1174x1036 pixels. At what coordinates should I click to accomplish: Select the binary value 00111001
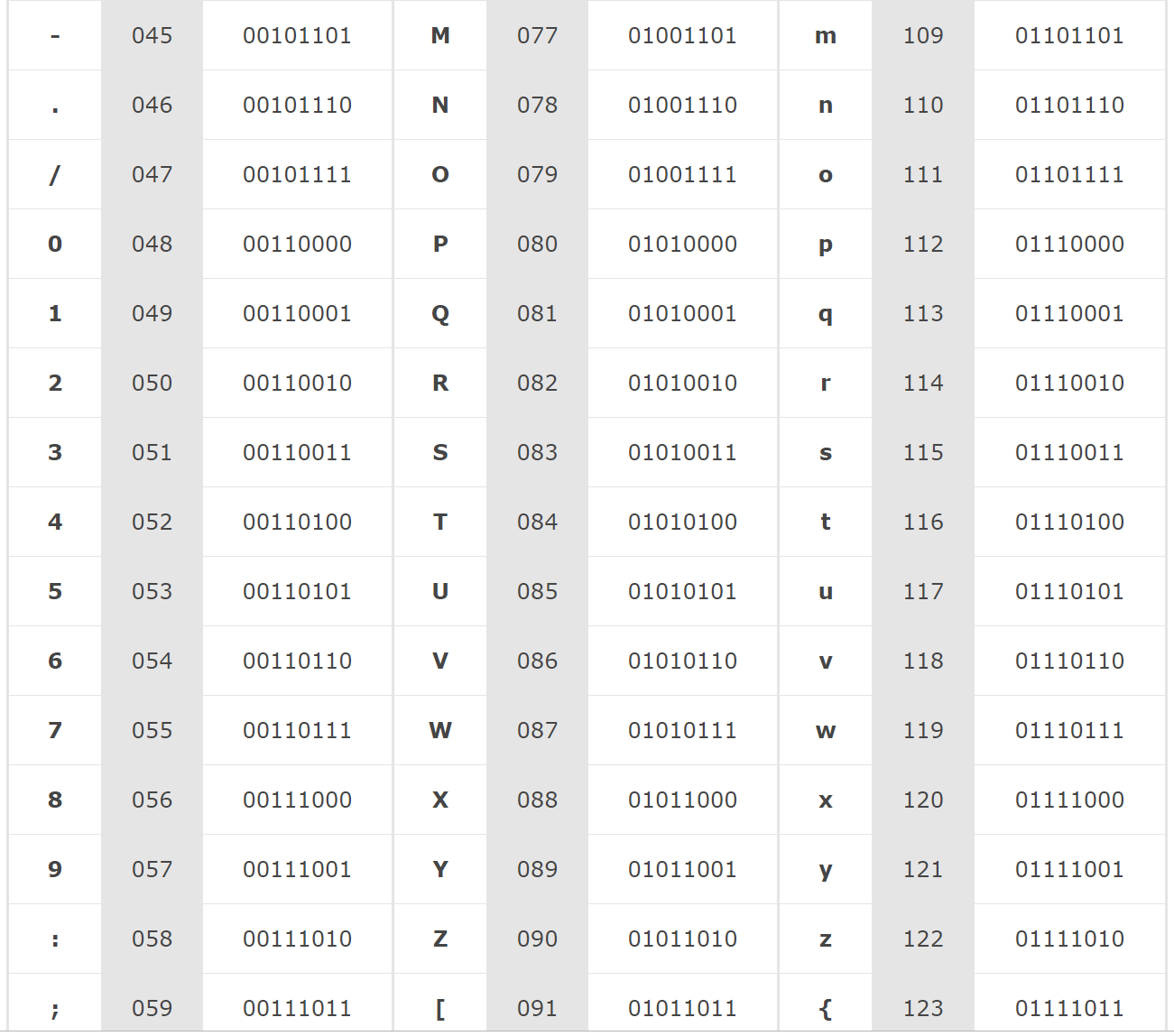[297, 870]
